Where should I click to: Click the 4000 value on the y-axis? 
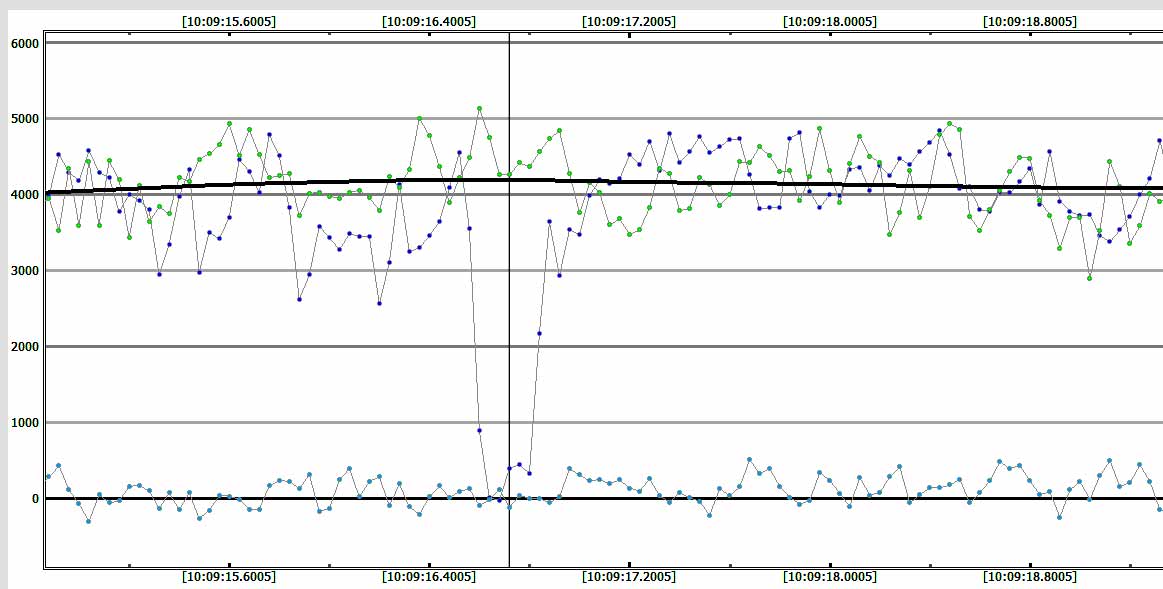24,195
